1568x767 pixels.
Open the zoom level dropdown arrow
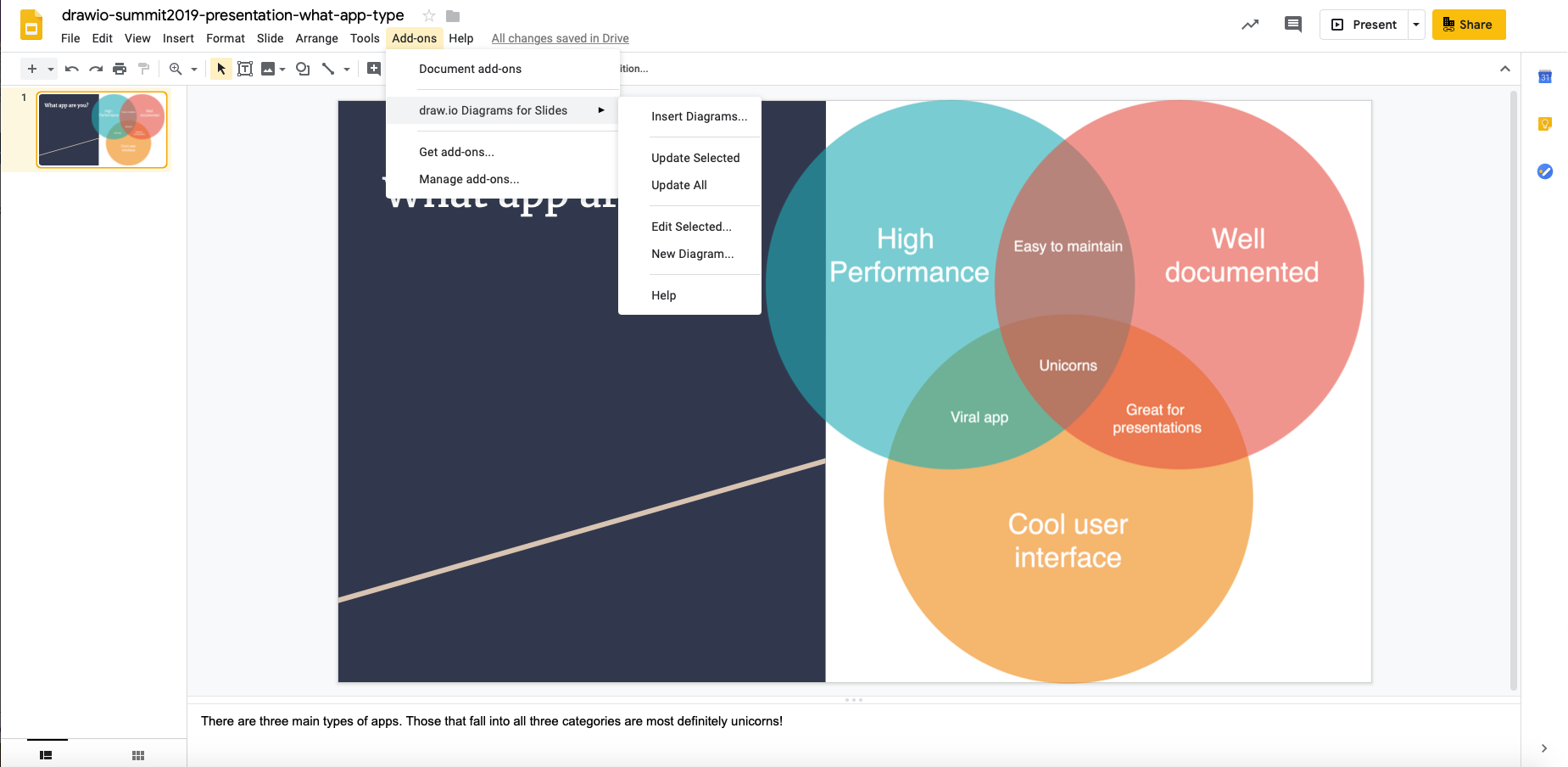click(x=194, y=69)
